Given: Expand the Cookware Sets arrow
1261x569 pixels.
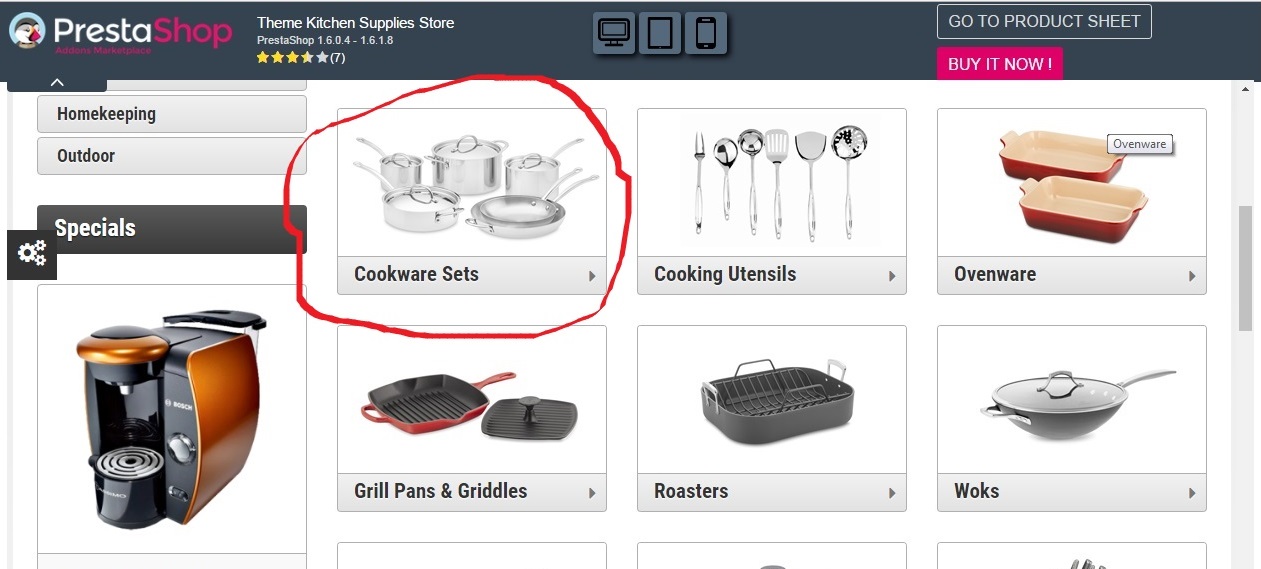Looking at the screenshot, I should [592, 276].
